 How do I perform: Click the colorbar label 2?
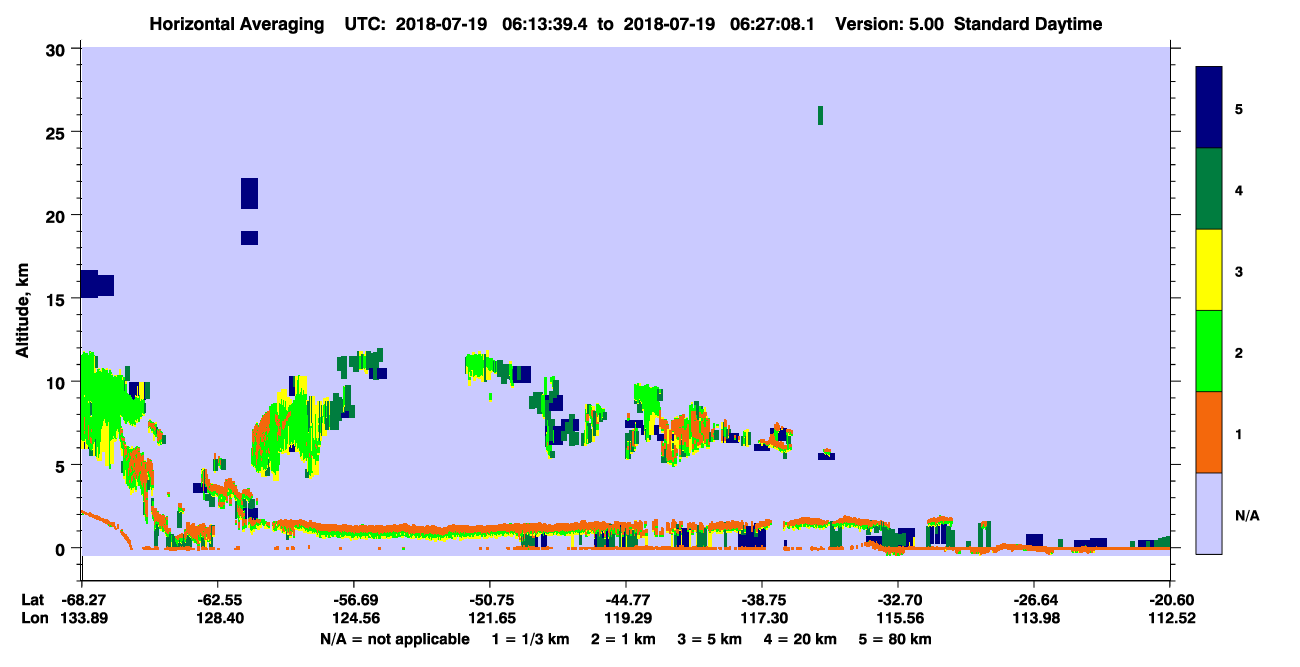tap(1239, 352)
